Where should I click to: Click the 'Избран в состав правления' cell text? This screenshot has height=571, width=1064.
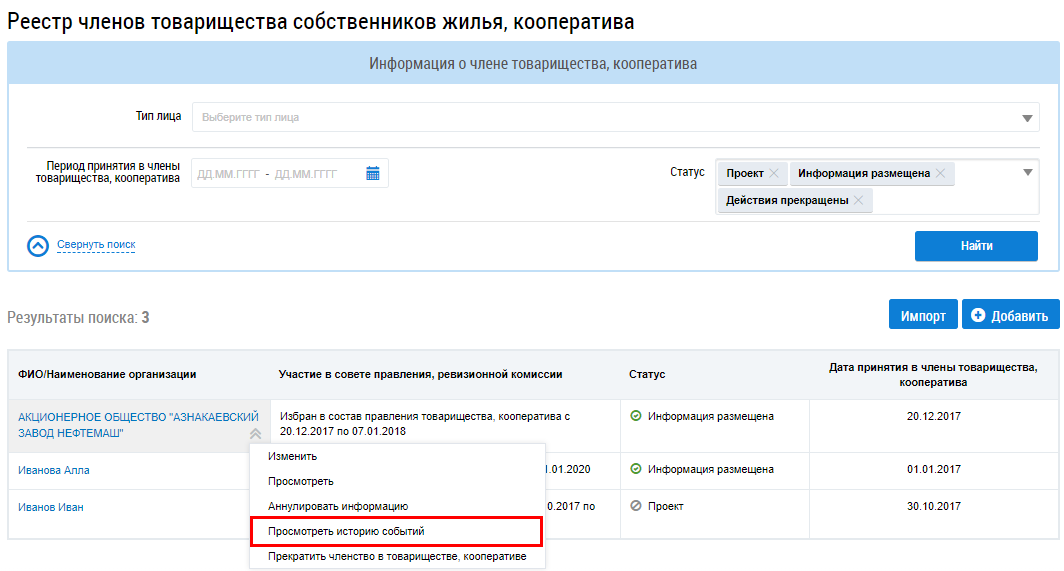tap(425, 424)
